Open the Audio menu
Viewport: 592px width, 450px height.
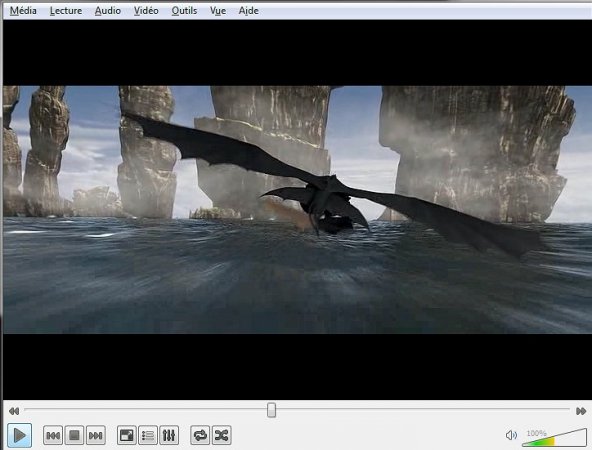pos(108,11)
